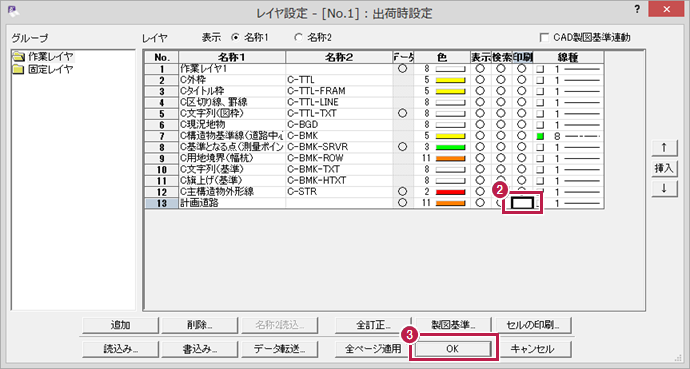
Task: Toggle print circle for row 2 C外枠
Action: [521, 80]
